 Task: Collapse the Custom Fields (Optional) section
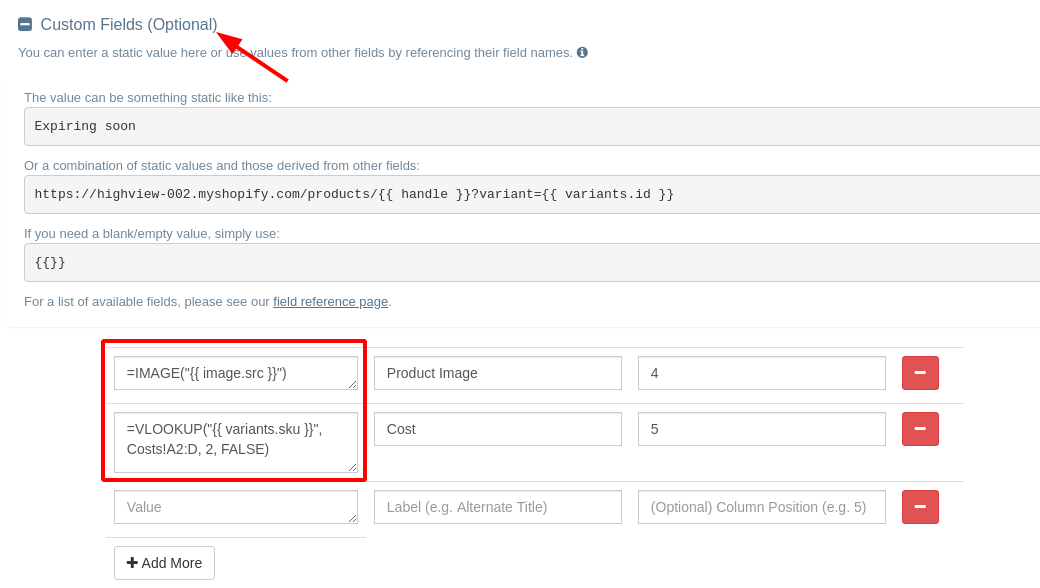(25, 24)
